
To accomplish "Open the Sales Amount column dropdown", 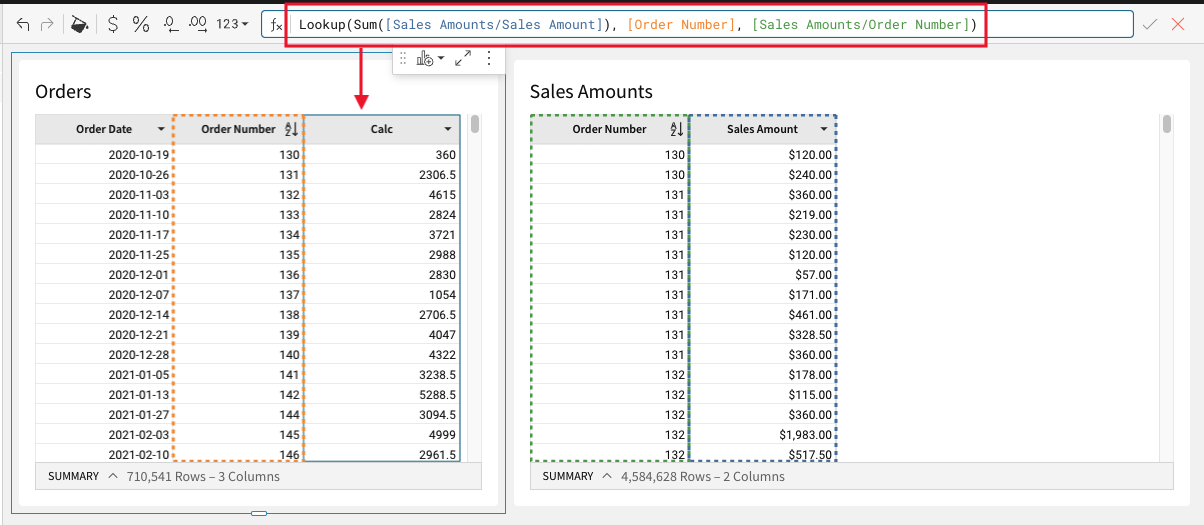I will pos(824,129).
